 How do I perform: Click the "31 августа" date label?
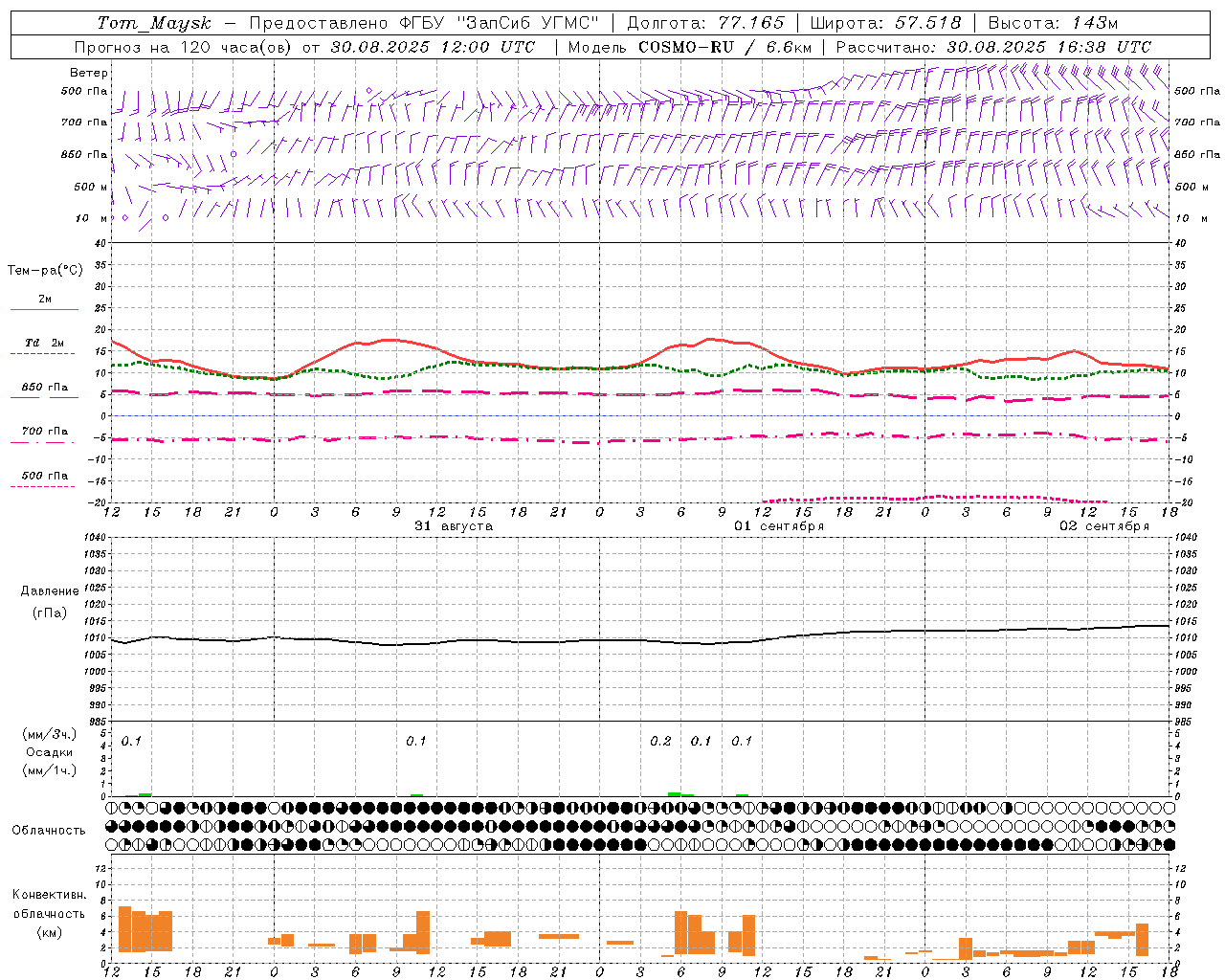click(454, 526)
